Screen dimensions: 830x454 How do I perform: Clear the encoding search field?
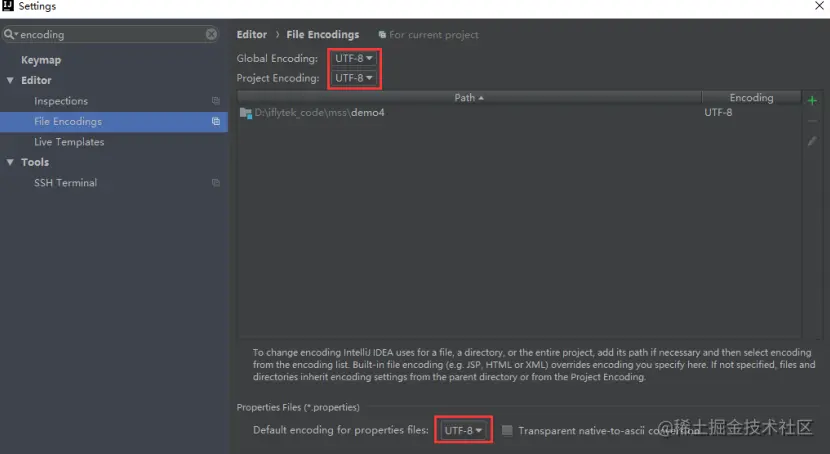[x=211, y=34]
